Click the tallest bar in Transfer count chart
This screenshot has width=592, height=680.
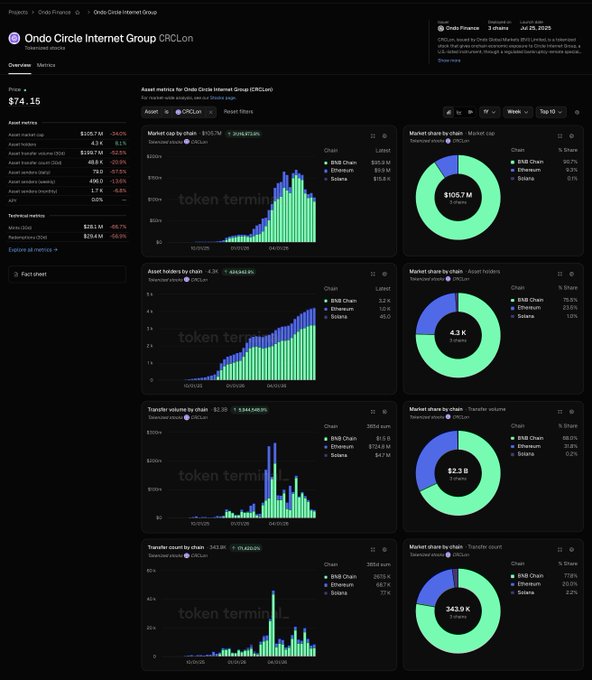tap(273, 623)
